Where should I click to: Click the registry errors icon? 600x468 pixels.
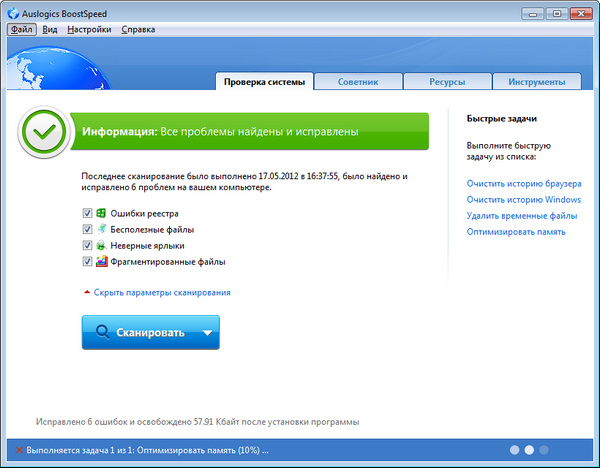(101, 213)
